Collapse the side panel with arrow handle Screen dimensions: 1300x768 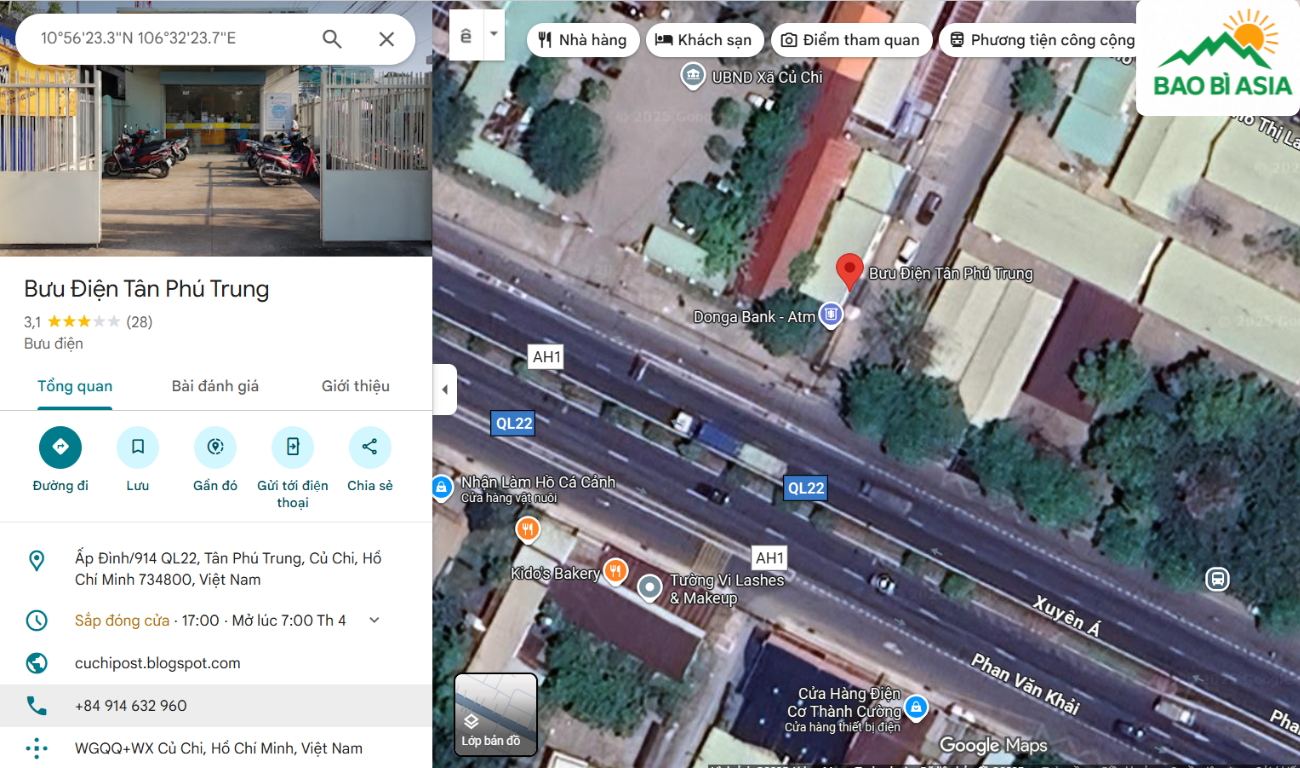tap(445, 389)
